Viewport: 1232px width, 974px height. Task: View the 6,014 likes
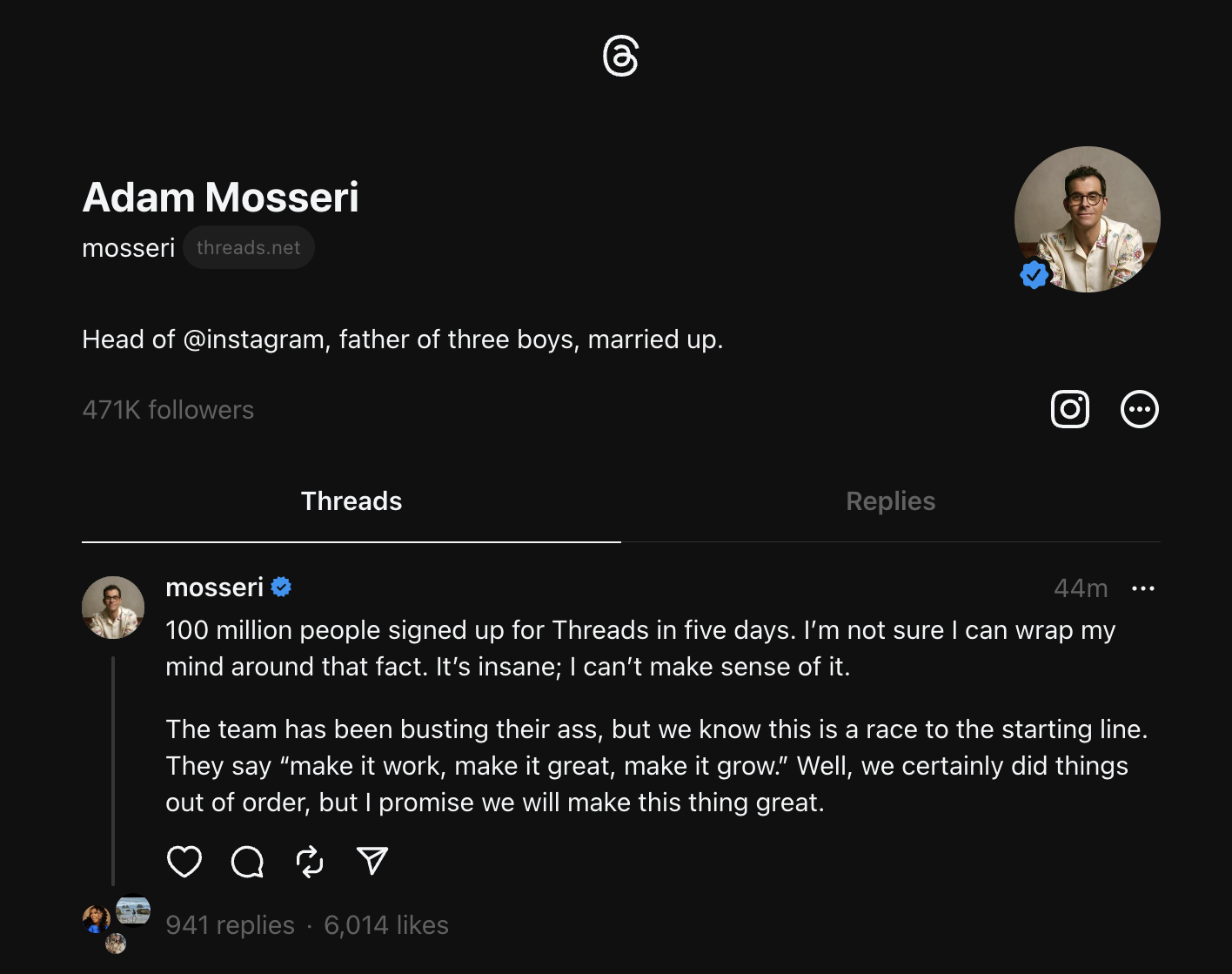pos(386,925)
